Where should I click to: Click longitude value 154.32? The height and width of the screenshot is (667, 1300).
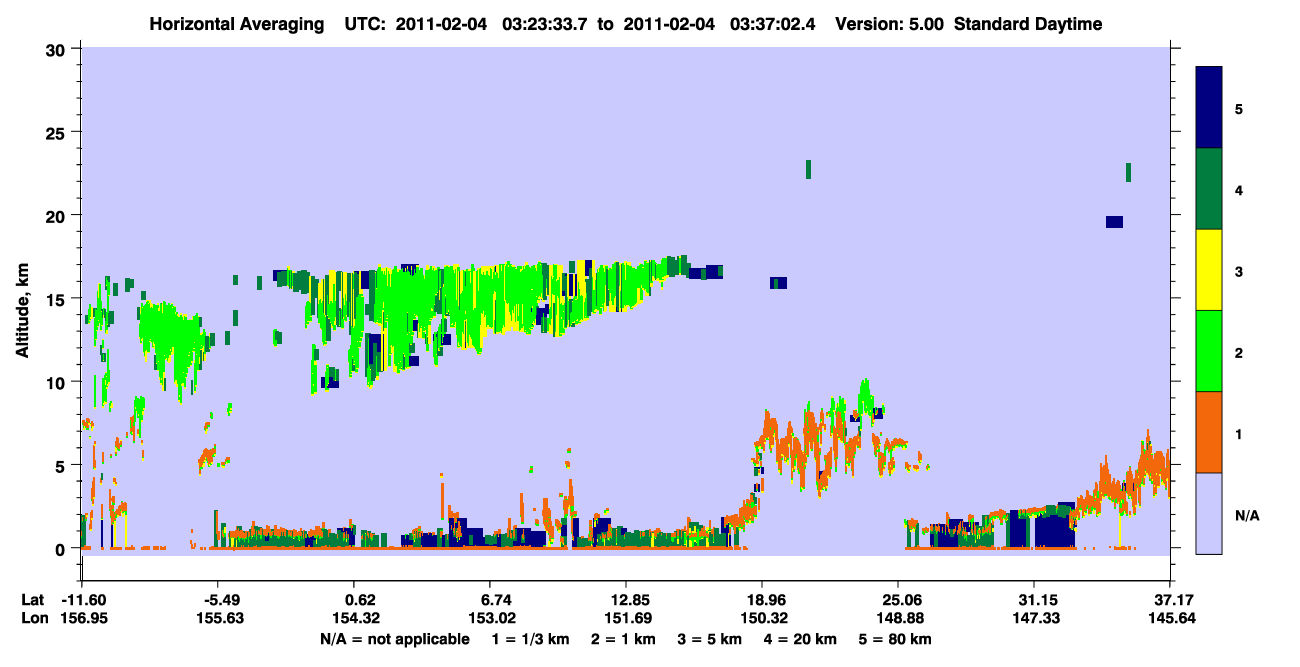(354, 618)
